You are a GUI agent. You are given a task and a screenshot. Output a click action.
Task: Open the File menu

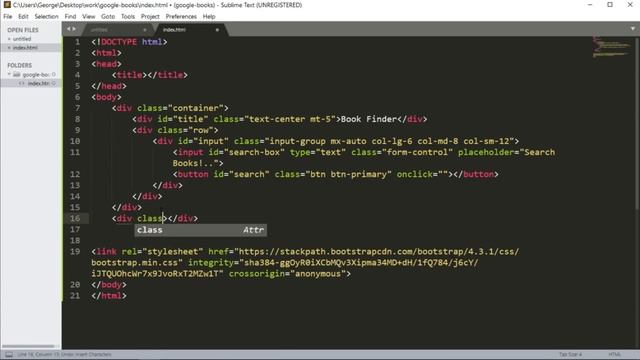[x=8, y=16]
